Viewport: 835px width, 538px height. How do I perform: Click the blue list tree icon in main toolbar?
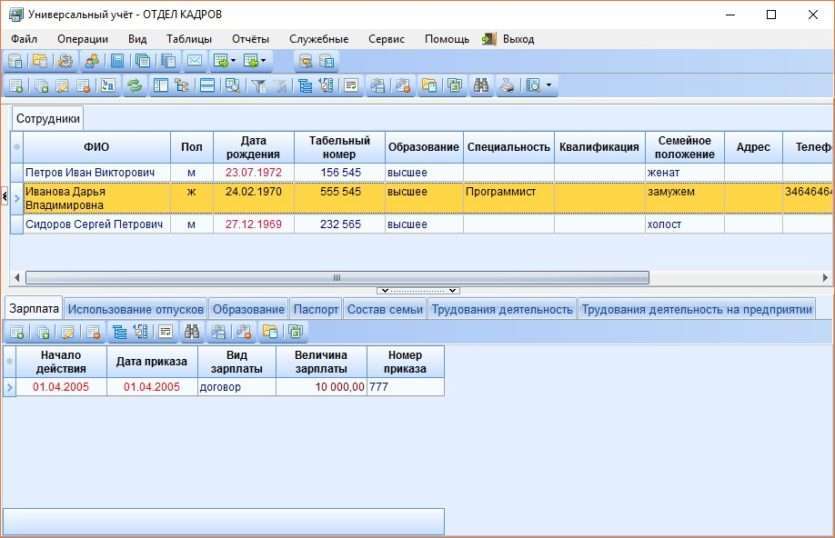[x=305, y=86]
